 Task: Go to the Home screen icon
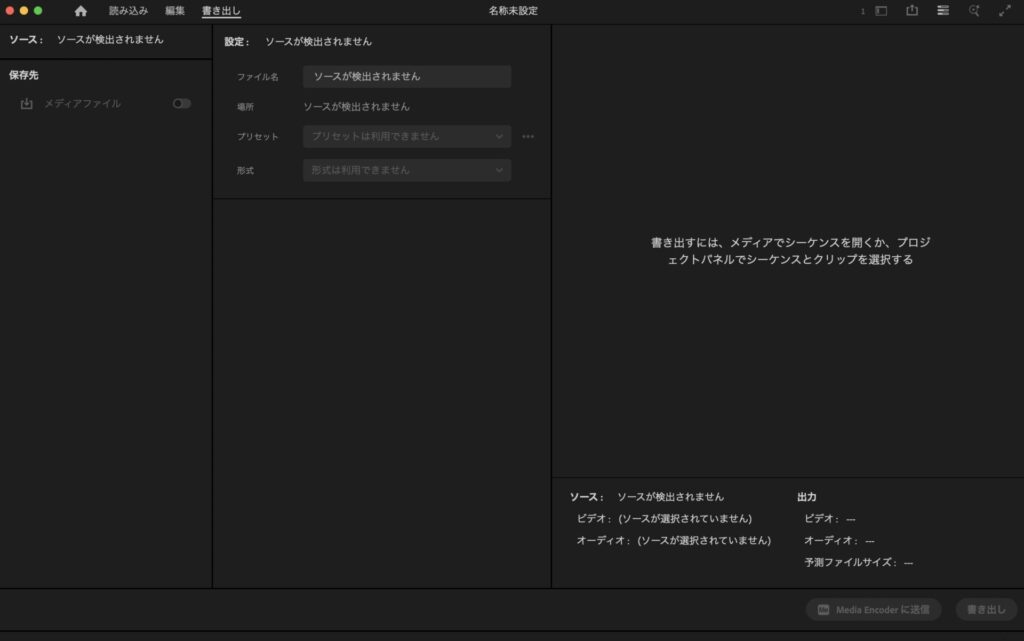point(81,11)
